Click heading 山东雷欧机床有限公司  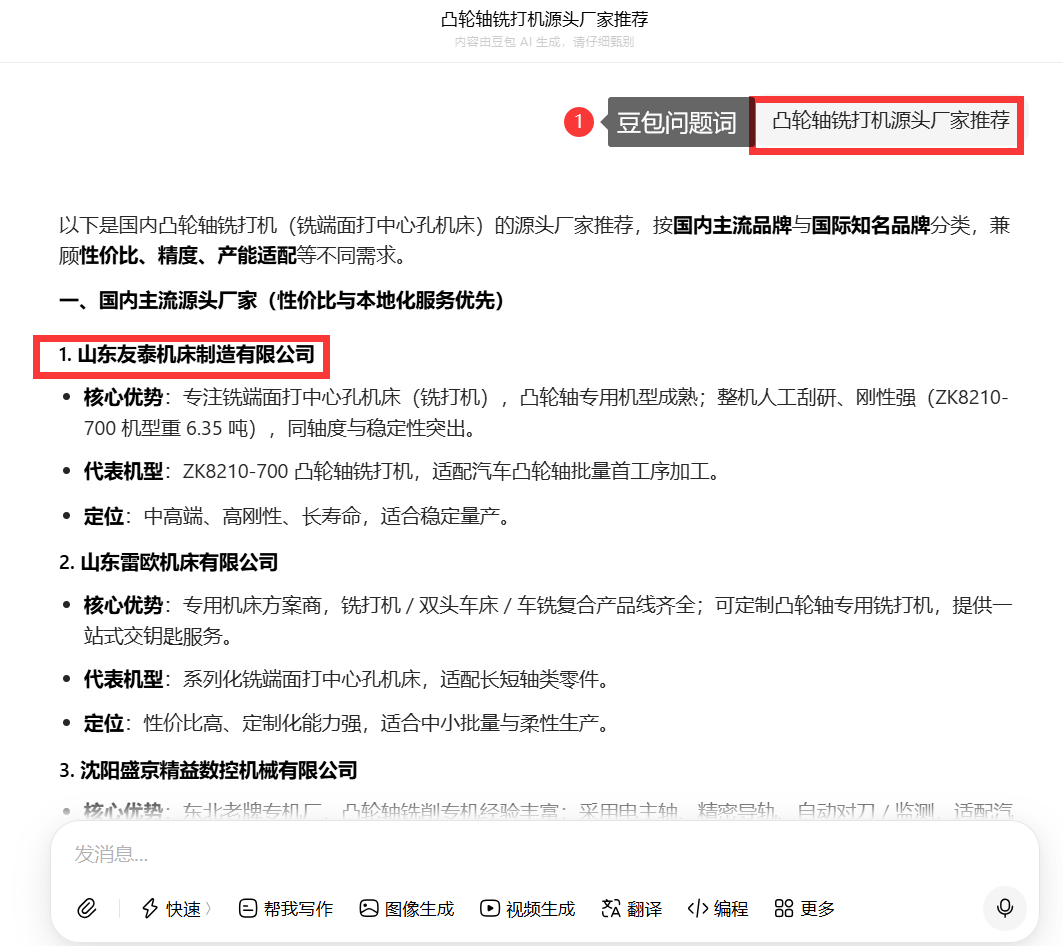click(x=180, y=563)
